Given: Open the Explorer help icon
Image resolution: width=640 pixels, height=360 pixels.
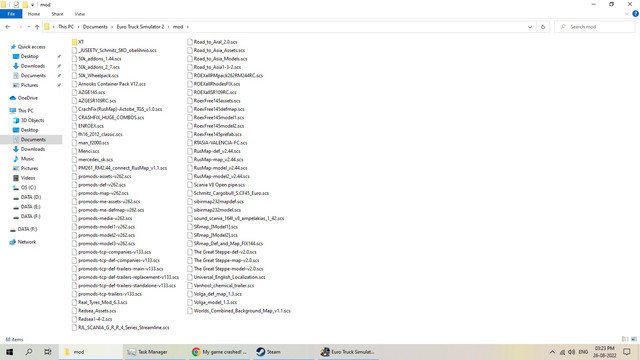Looking at the screenshot, I should tap(635, 14).
